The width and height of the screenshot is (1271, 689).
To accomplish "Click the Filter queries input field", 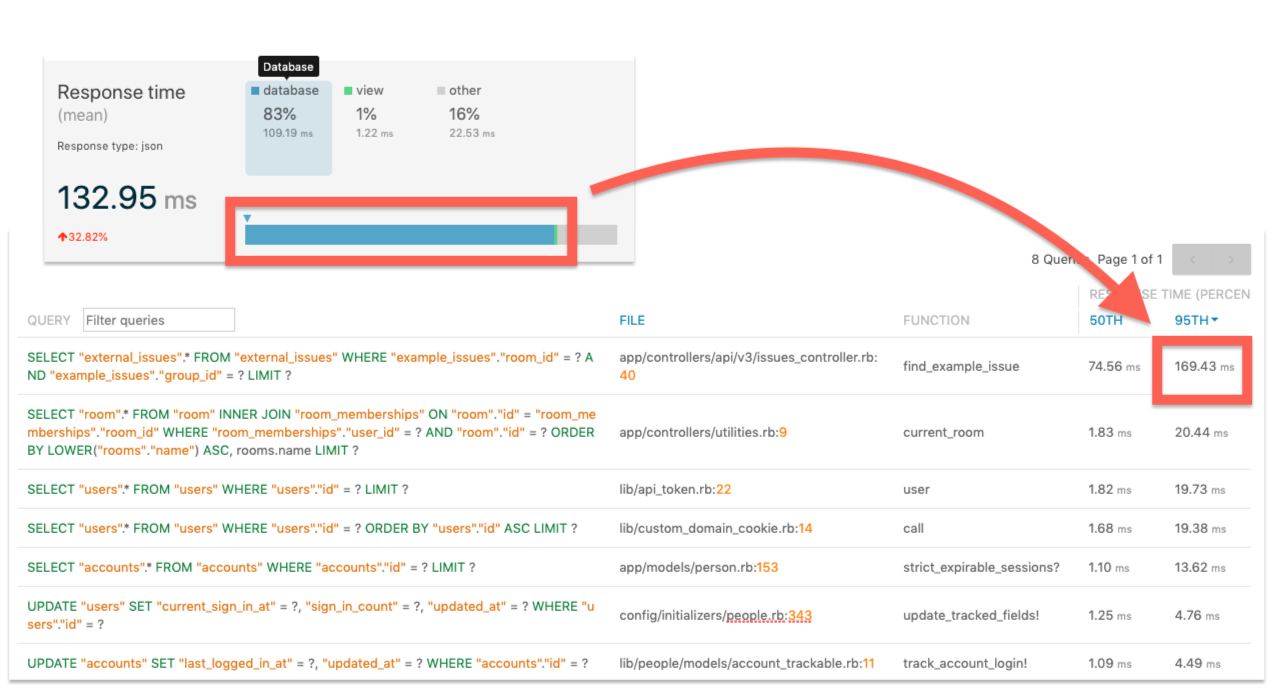I will tap(158, 320).
